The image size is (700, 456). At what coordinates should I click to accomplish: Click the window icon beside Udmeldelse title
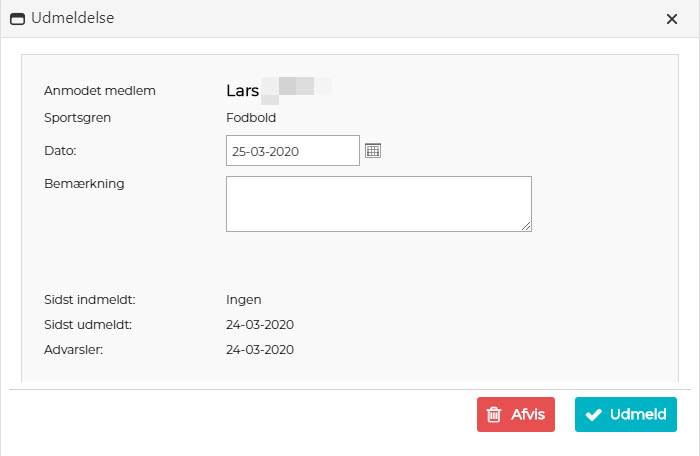tap(17, 18)
